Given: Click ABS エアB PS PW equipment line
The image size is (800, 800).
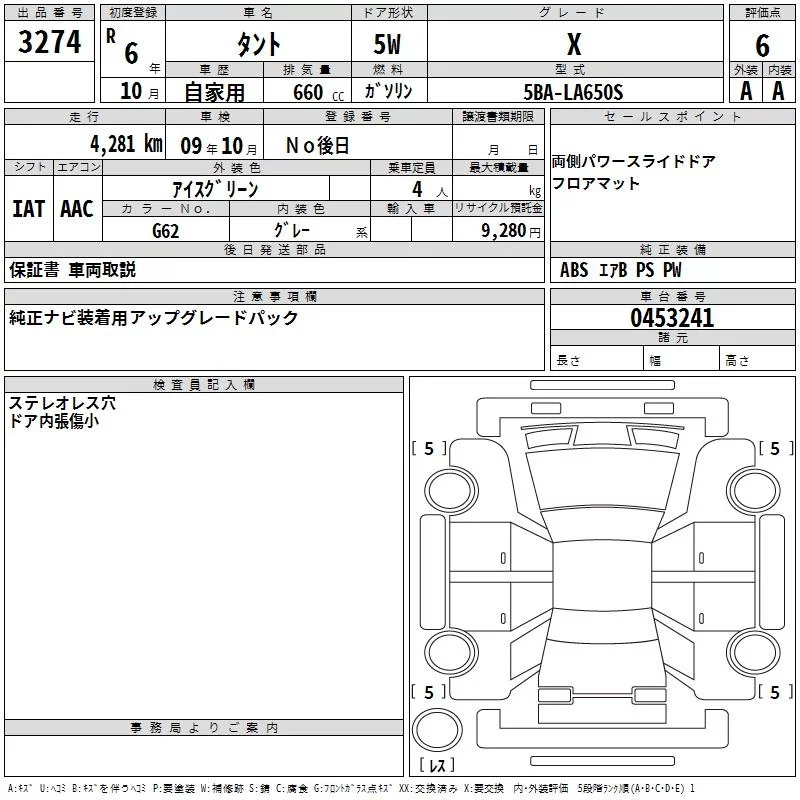Looking at the screenshot, I should pyautogui.click(x=620, y=270).
